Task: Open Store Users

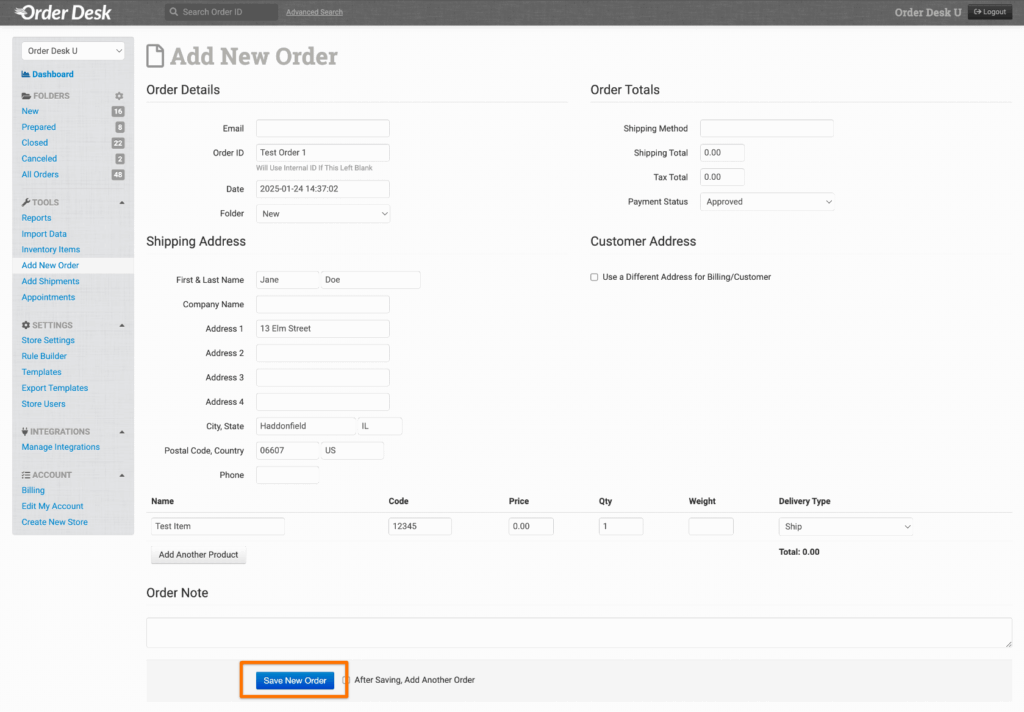Action: tap(43, 404)
